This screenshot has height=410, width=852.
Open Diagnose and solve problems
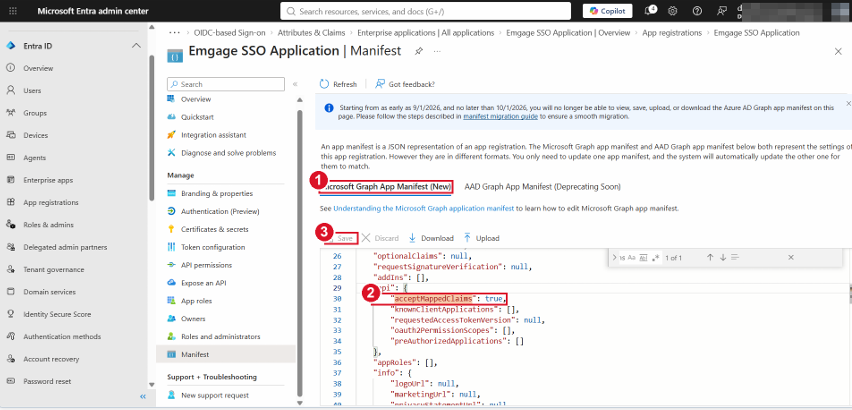pos(228,153)
